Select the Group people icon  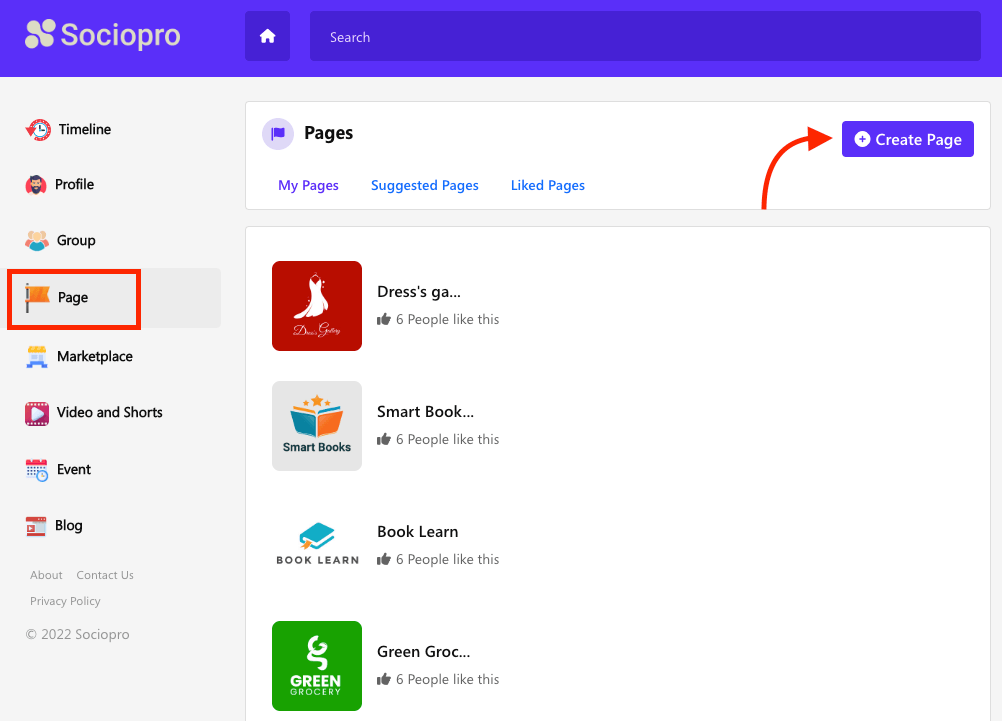37,240
